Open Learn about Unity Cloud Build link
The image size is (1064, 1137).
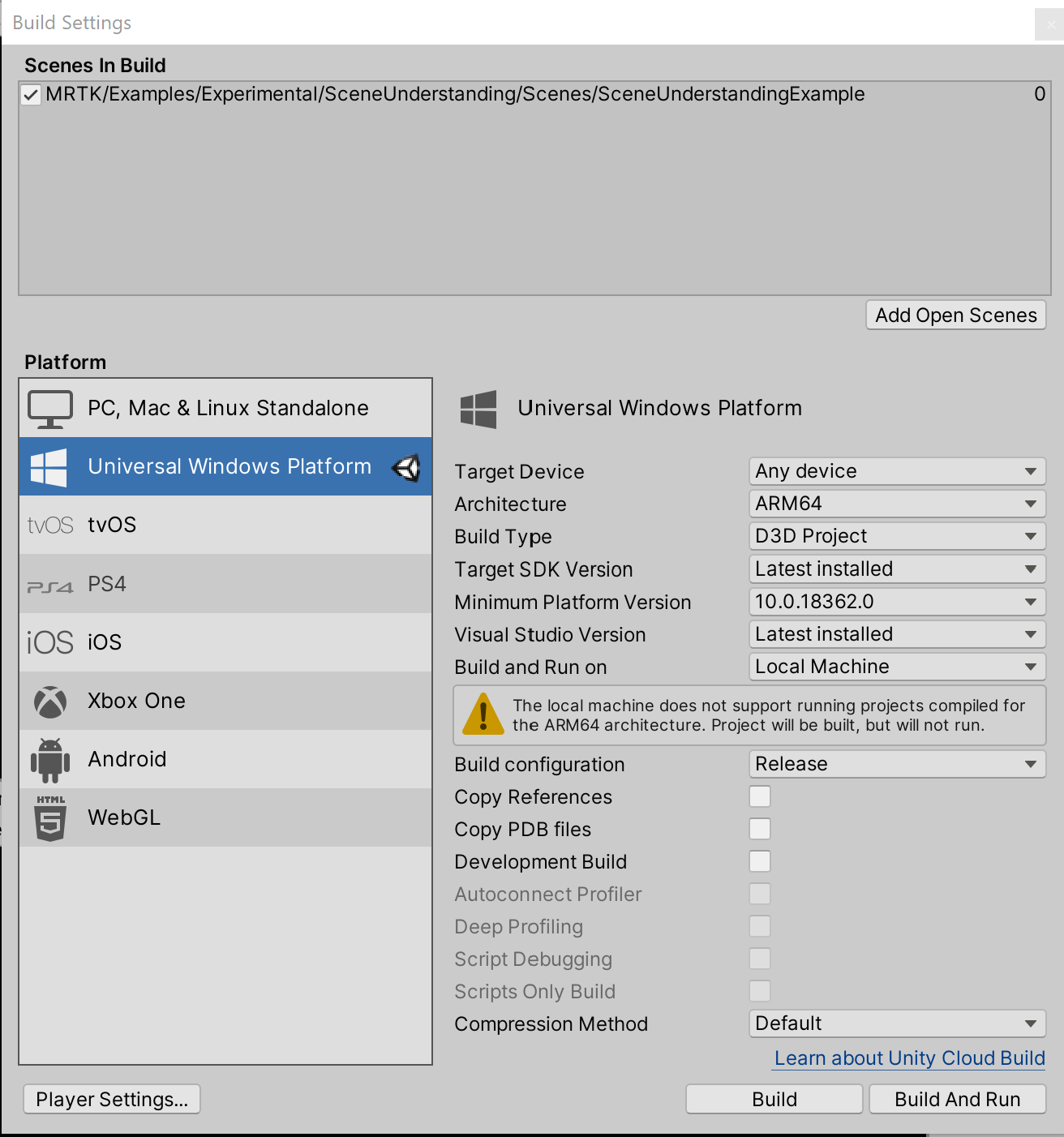[x=910, y=1058]
